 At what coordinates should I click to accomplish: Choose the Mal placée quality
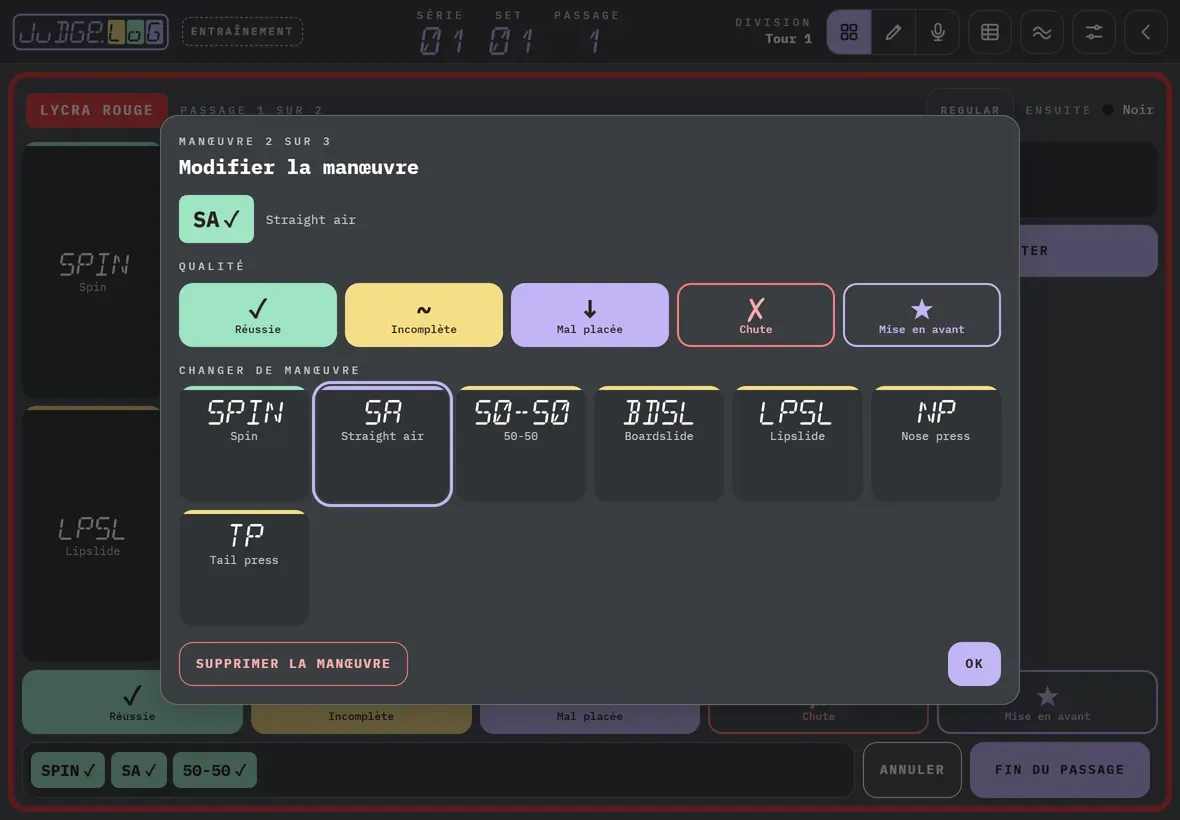pyautogui.click(x=589, y=315)
